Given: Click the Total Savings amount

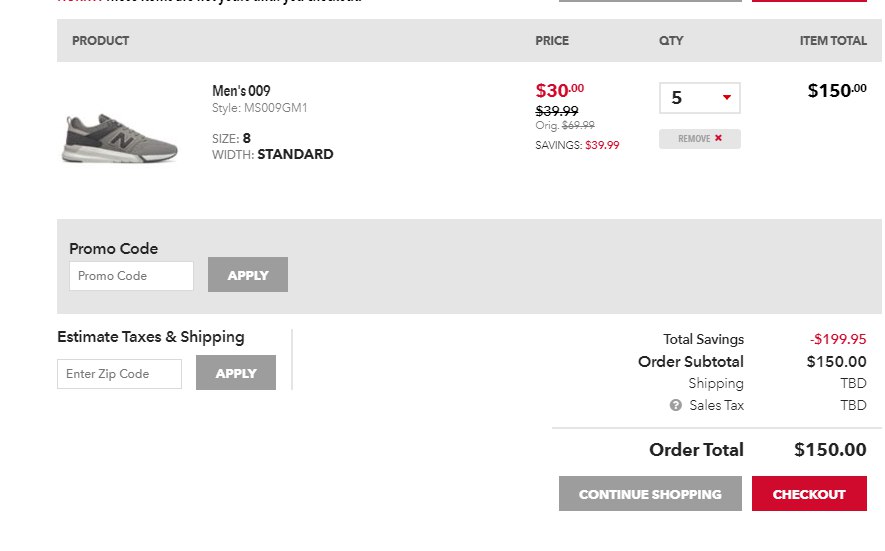Looking at the screenshot, I should click(838, 339).
